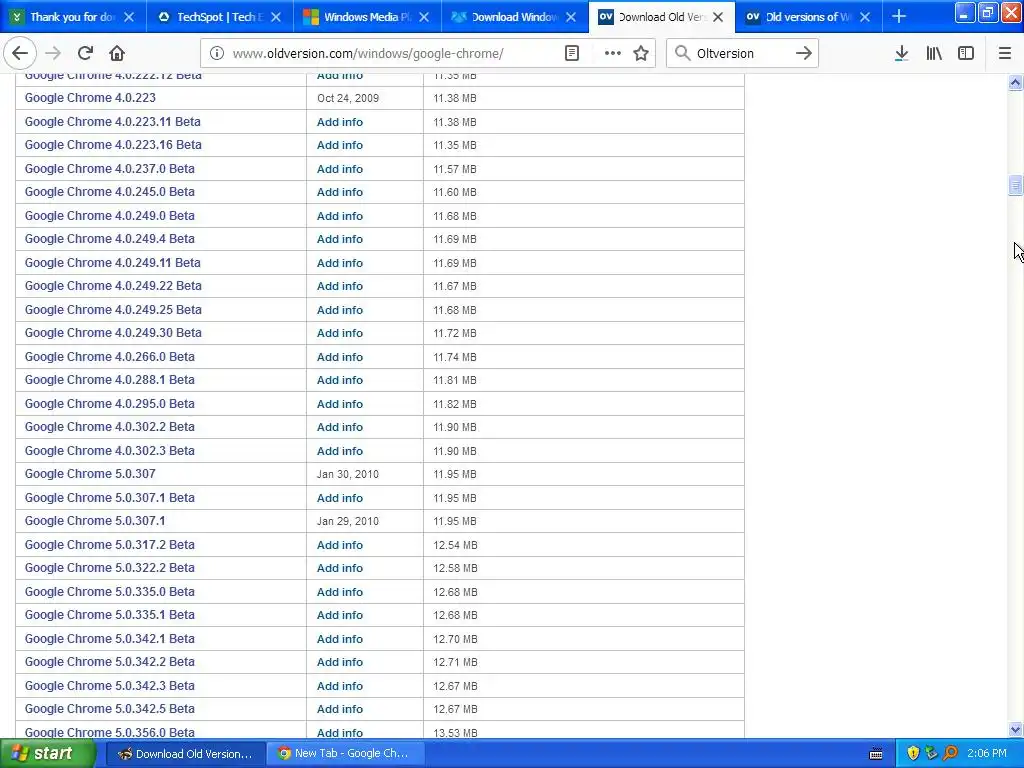Screen dimensions: 1024x768
Task: Switch to 'Thank you for do' tab
Action: click(73, 17)
